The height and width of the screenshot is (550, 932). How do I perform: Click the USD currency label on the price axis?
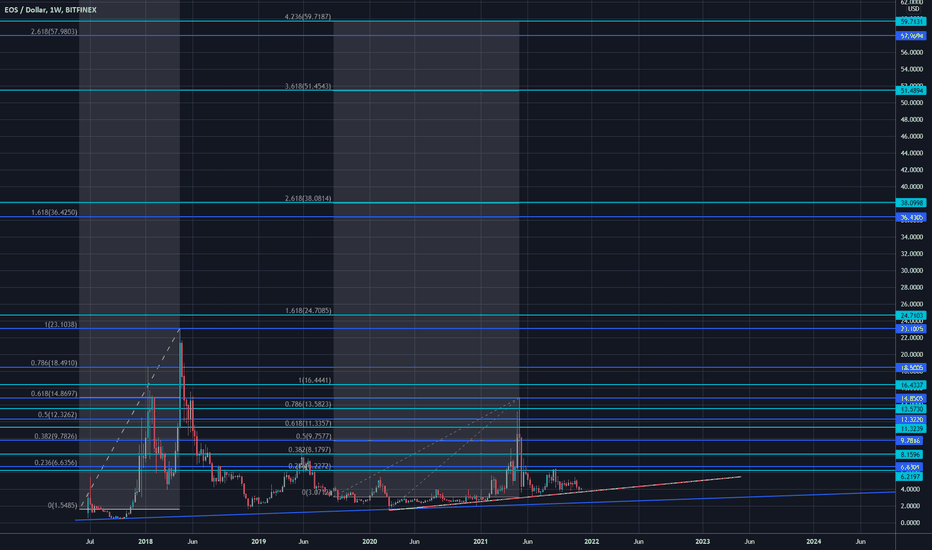913,9
